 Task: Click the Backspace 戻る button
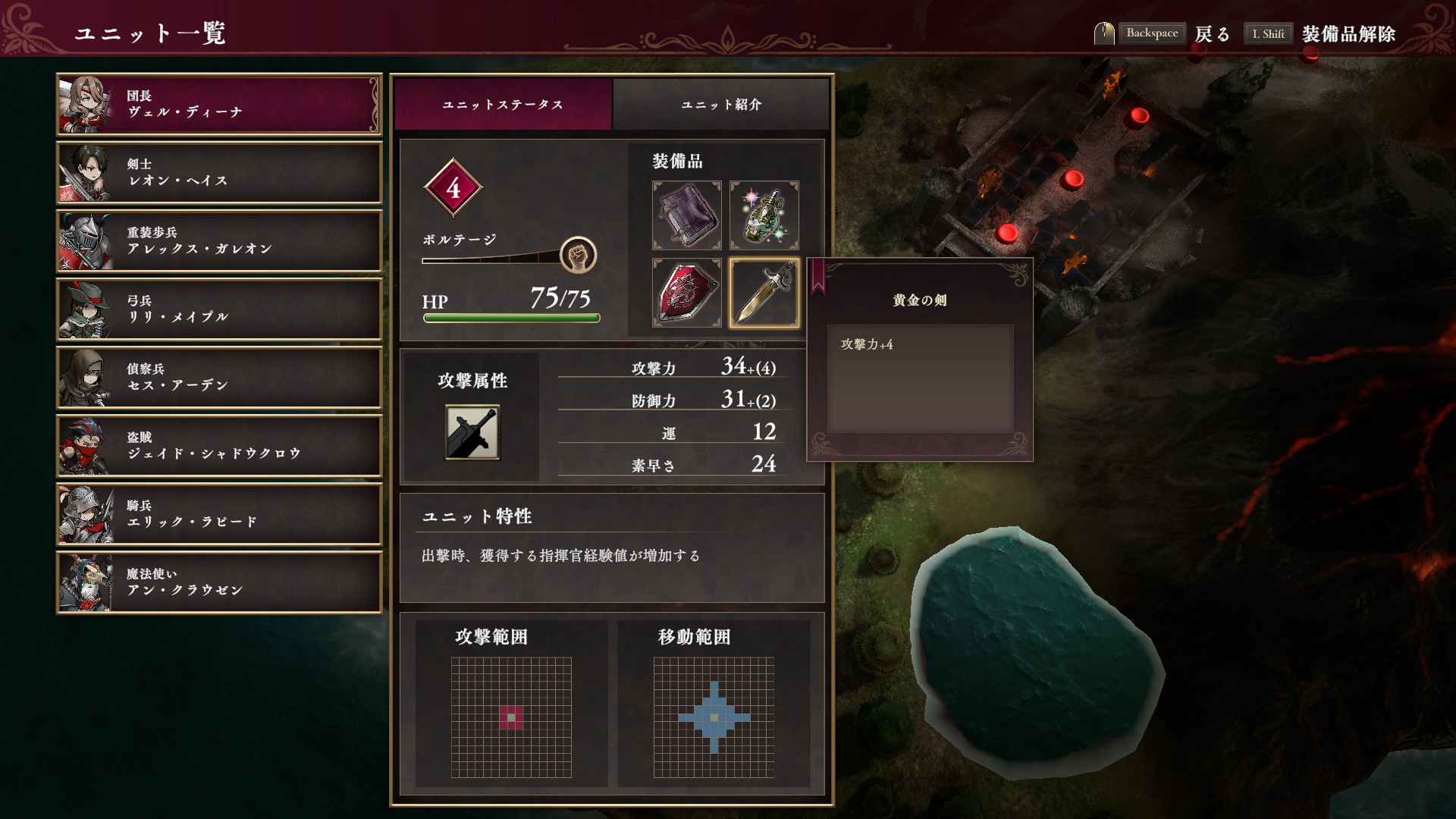coord(1175,33)
